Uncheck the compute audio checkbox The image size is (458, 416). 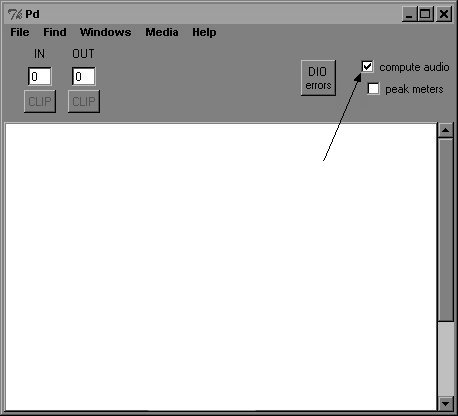(x=367, y=67)
